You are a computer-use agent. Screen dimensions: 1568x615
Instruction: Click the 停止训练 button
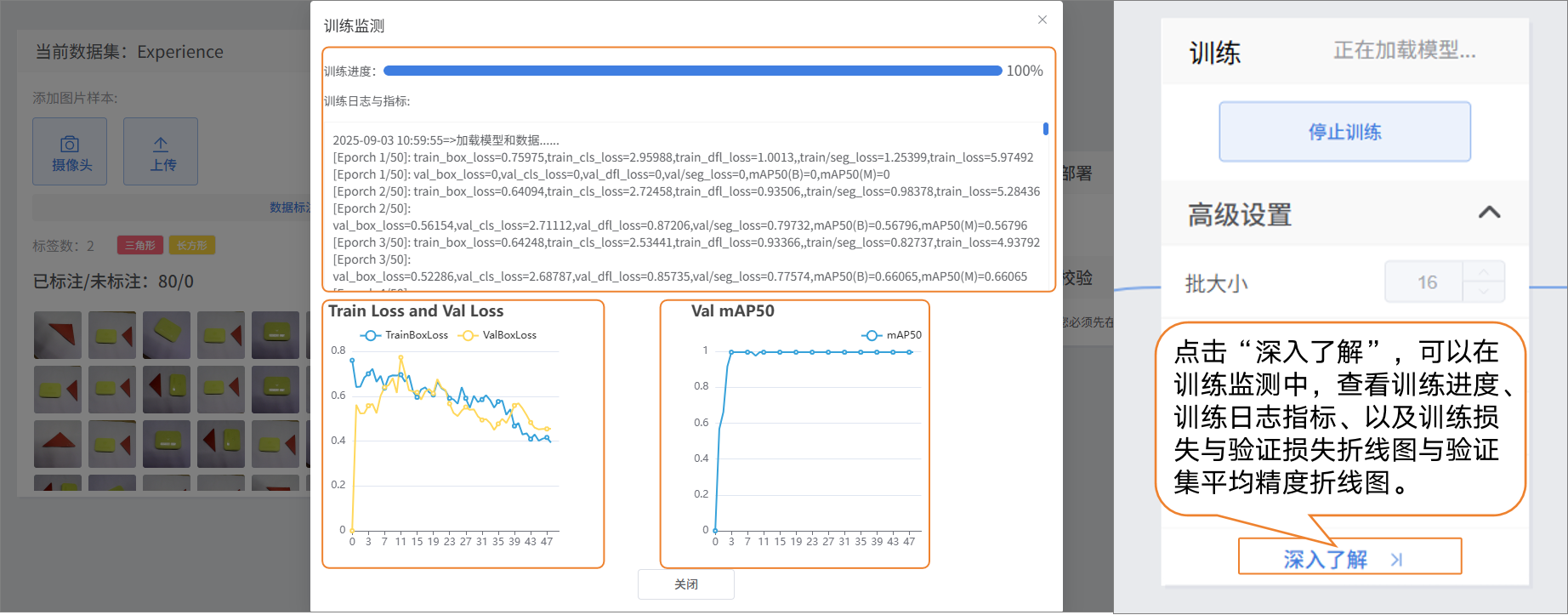(x=1344, y=132)
